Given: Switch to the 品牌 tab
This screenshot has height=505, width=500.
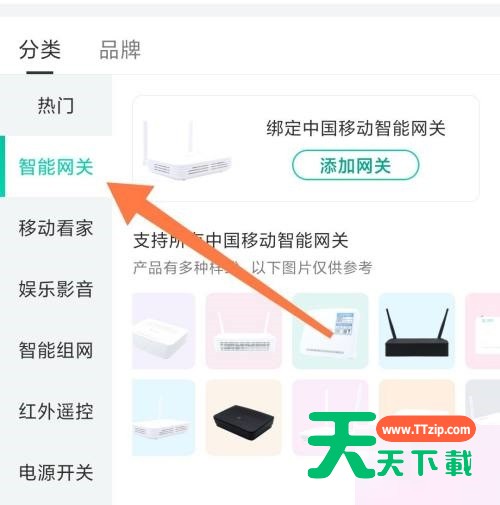Looking at the screenshot, I should click(x=120, y=50).
